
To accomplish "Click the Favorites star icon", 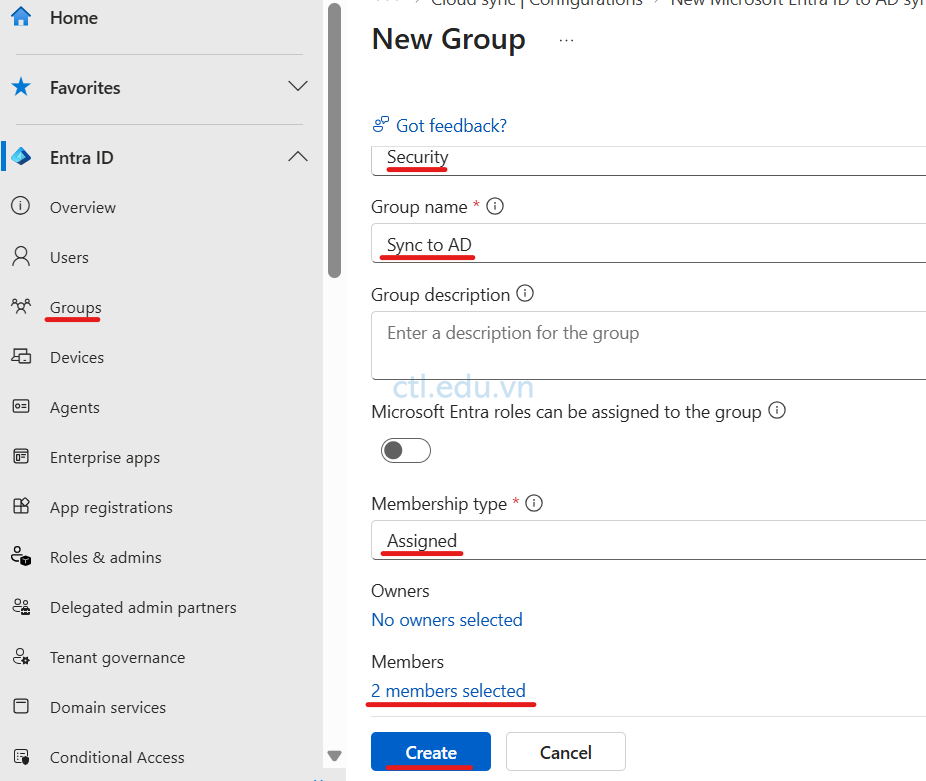I will click(21, 87).
